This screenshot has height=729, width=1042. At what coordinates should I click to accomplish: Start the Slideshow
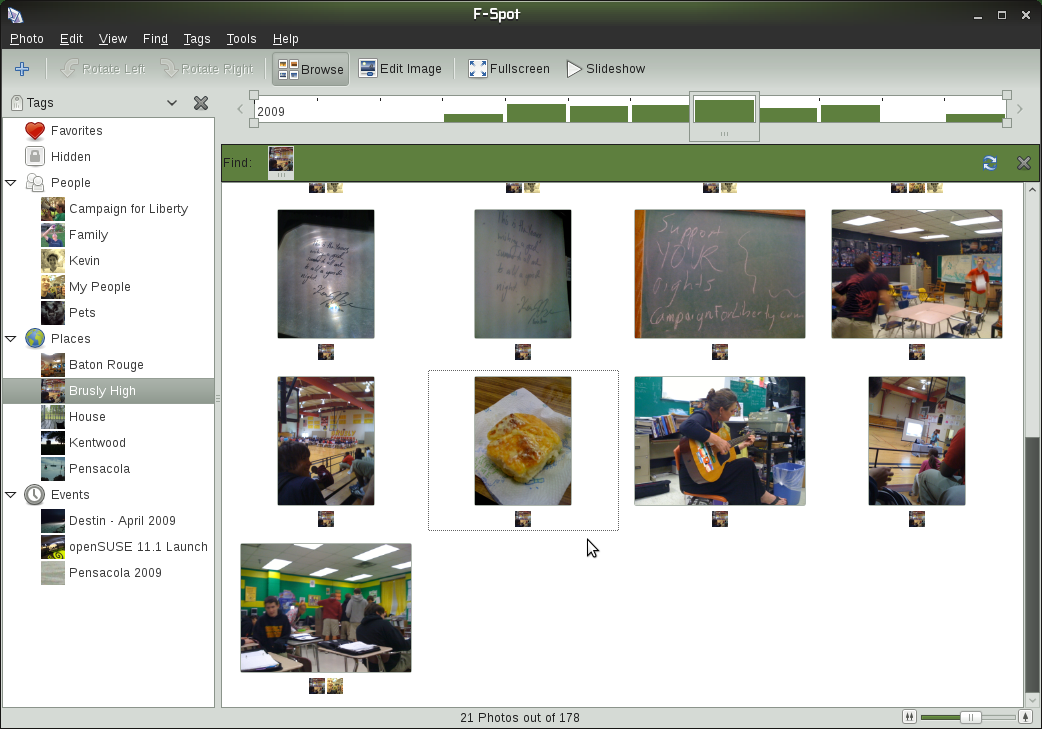[605, 69]
